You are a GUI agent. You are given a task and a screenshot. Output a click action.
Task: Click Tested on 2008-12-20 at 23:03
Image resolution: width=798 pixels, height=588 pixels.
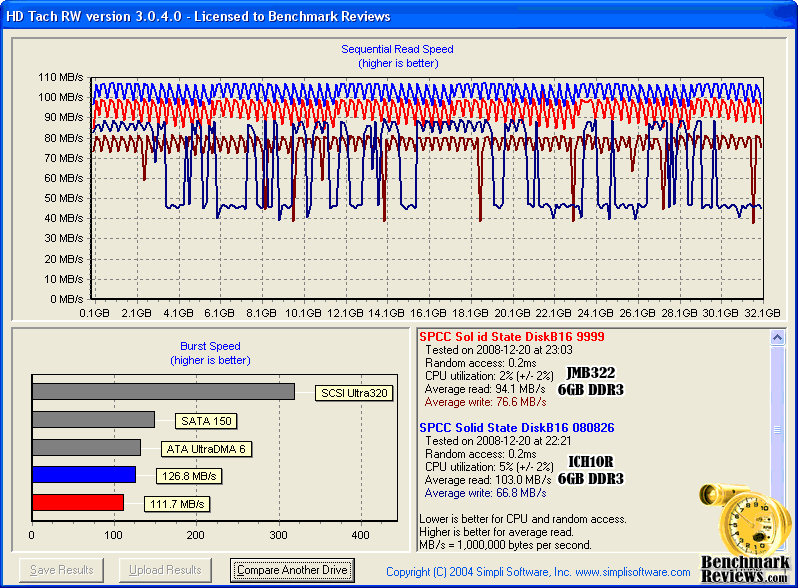(x=499, y=350)
